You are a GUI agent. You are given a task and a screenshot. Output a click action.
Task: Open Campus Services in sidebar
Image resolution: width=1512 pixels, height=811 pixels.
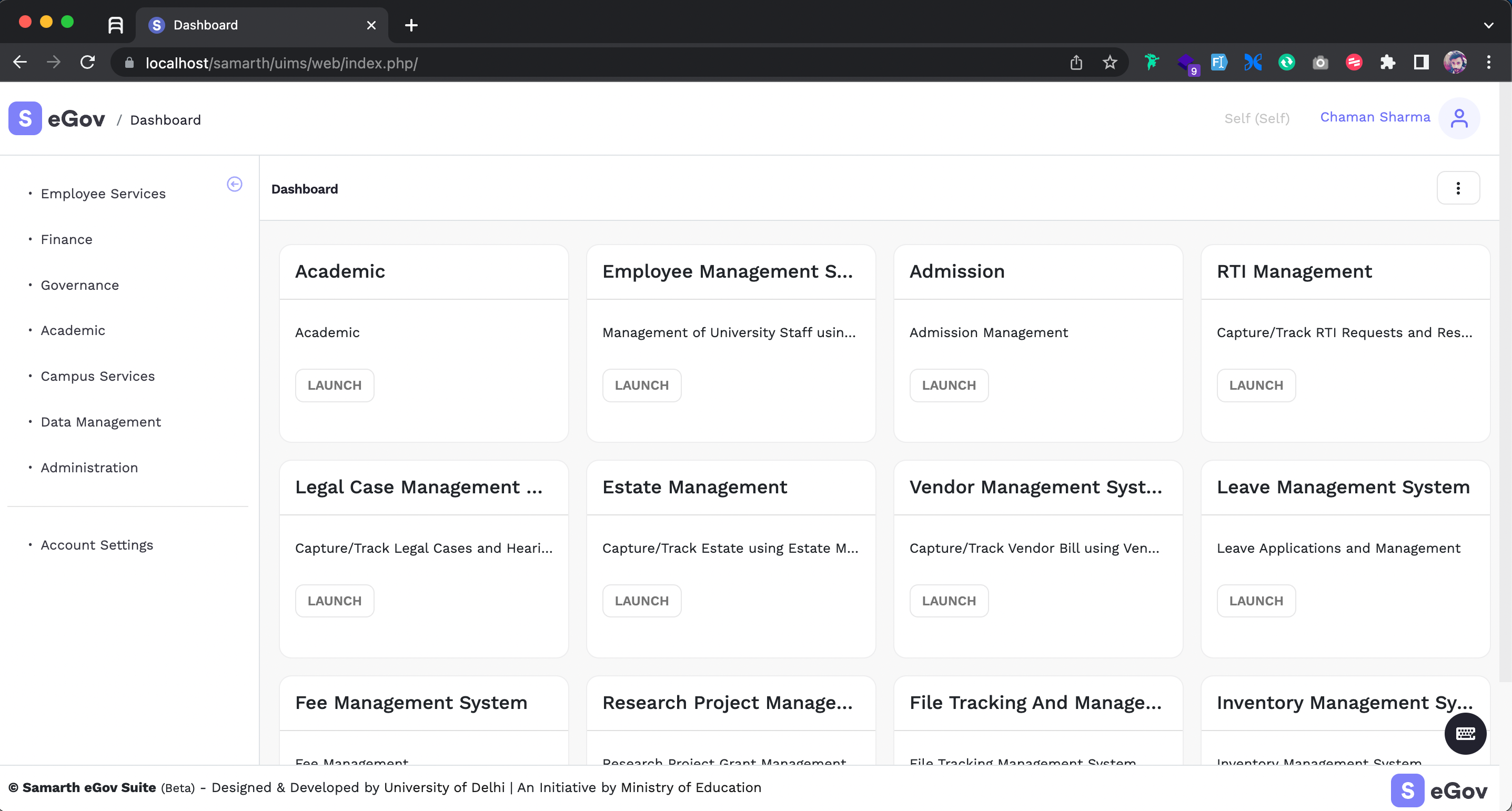(97, 376)
